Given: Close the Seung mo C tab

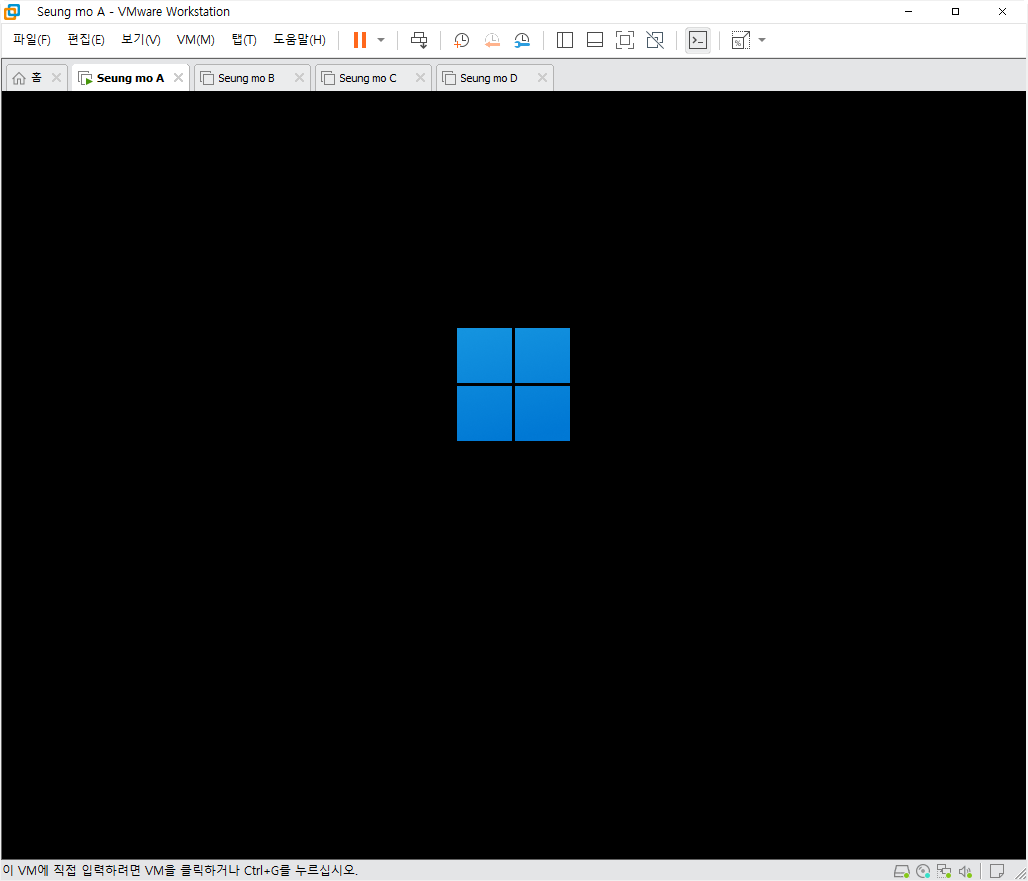Looking at the screenshot, I should pyautogui.click(x=420, y=78).
